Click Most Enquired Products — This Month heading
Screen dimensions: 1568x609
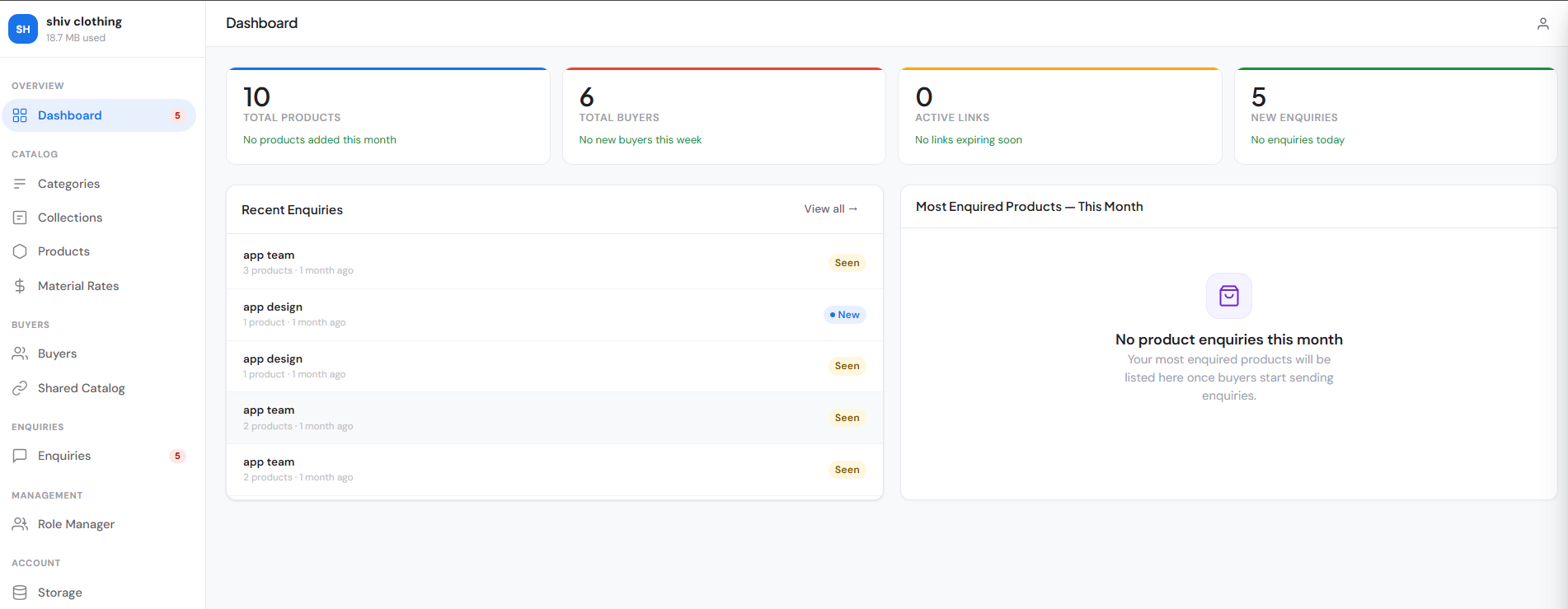[1030, 207]
